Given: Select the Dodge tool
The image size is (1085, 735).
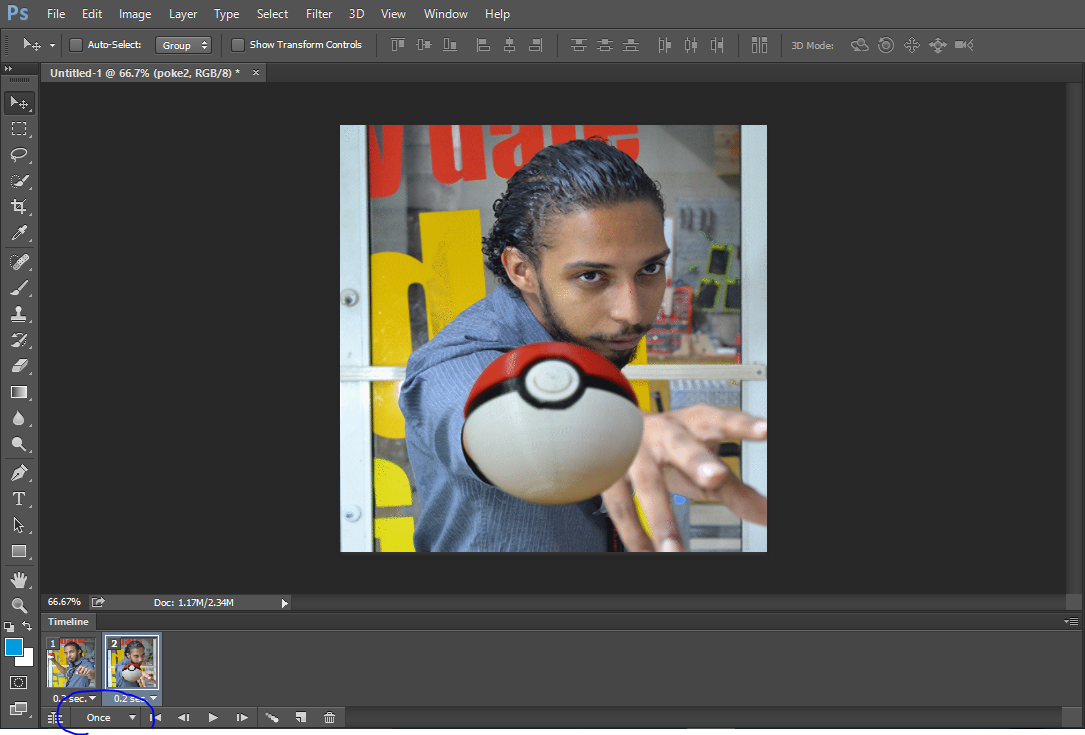Looking at the screenshot, I should point(19,444).
